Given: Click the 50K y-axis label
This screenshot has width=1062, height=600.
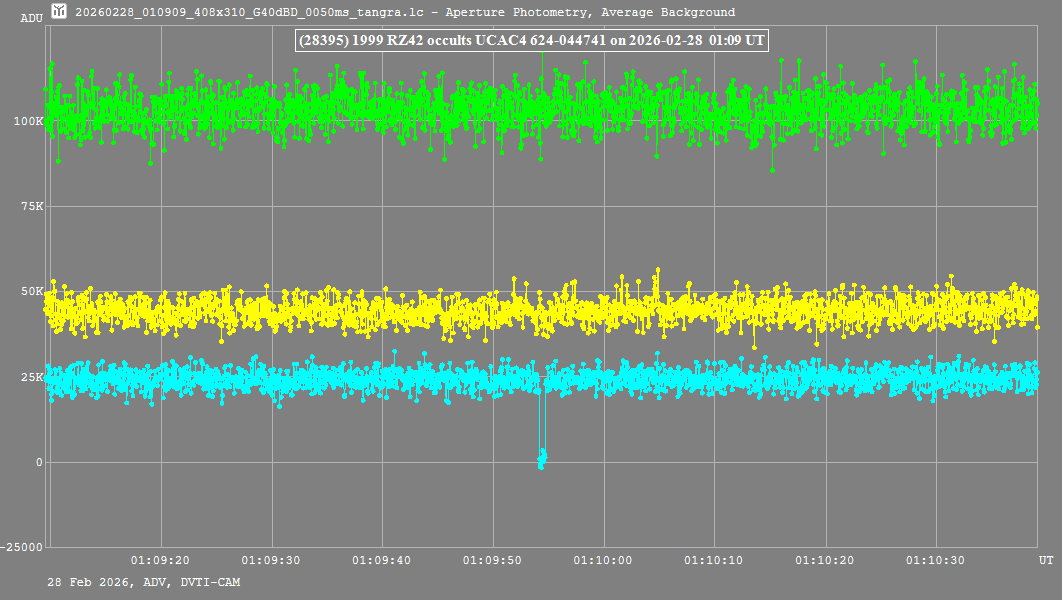Looking at the screenshot, I should coord(32,291).
